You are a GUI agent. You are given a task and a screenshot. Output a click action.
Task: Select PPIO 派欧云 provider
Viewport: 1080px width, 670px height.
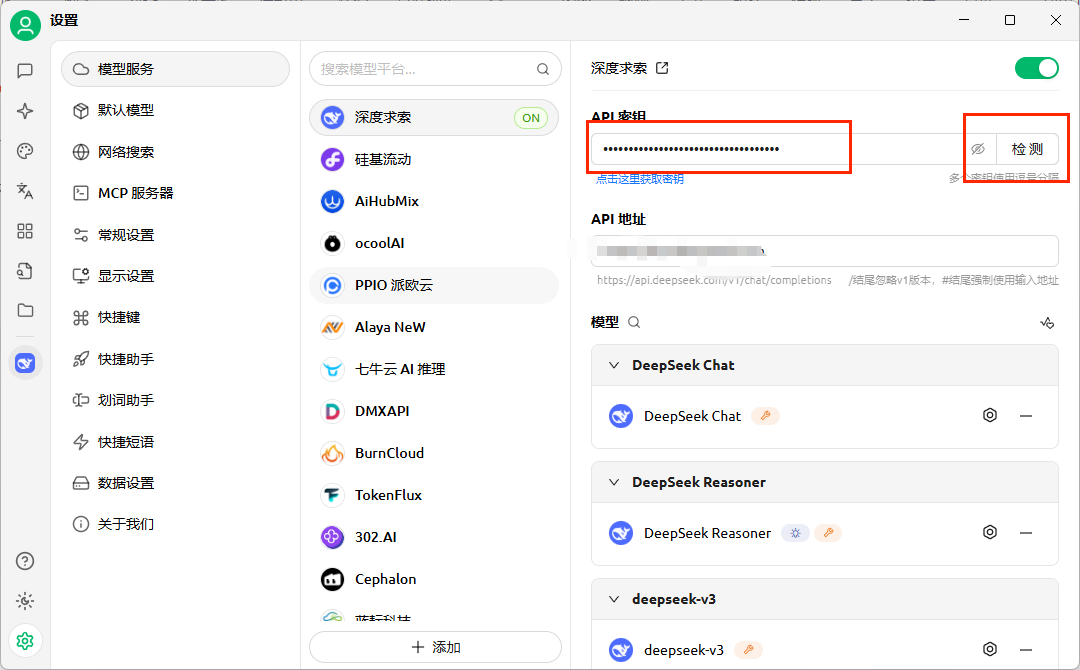pyautogui.click(x=434, y=285)
